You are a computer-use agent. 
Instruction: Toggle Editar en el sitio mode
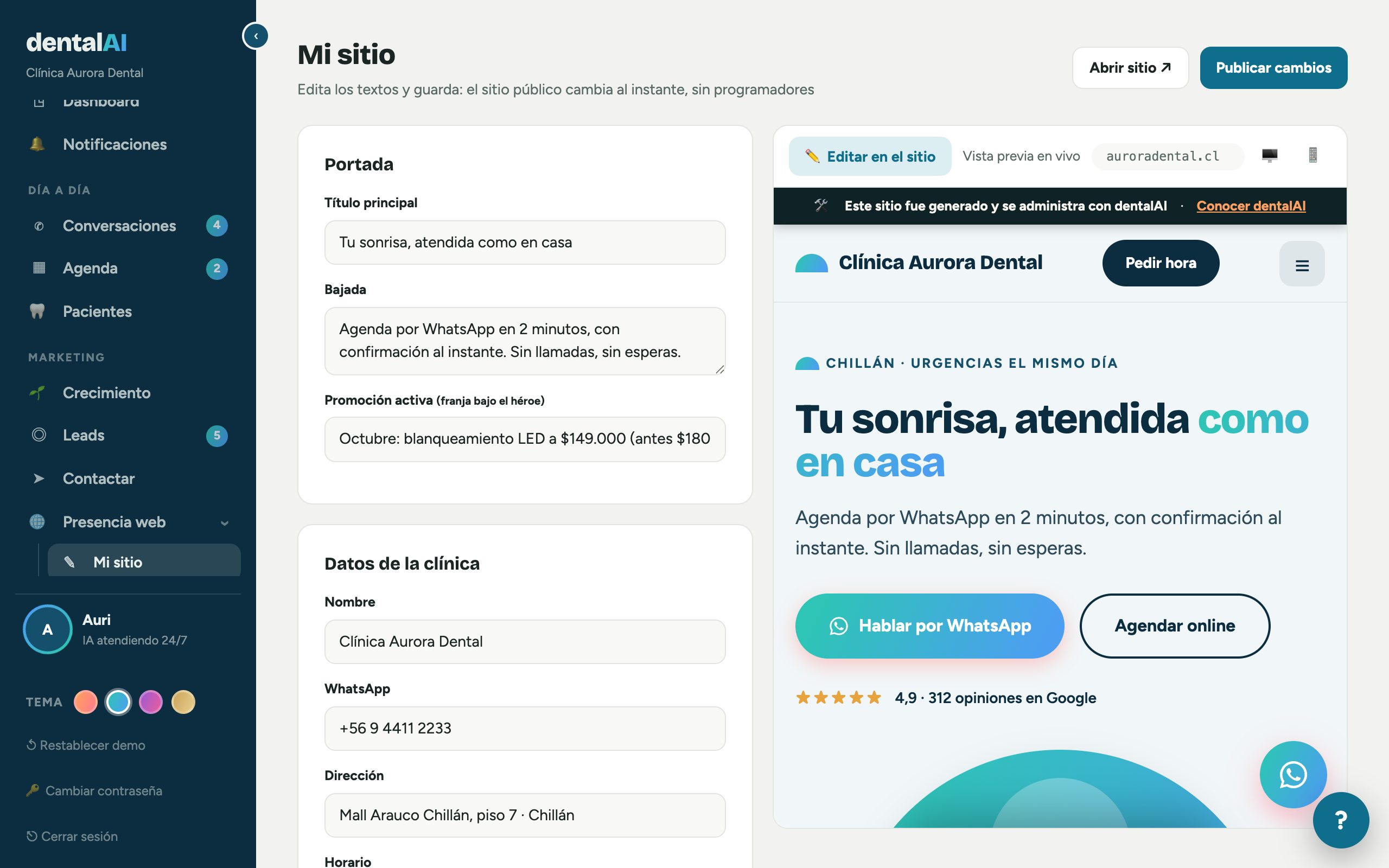(x=870, y=156)
